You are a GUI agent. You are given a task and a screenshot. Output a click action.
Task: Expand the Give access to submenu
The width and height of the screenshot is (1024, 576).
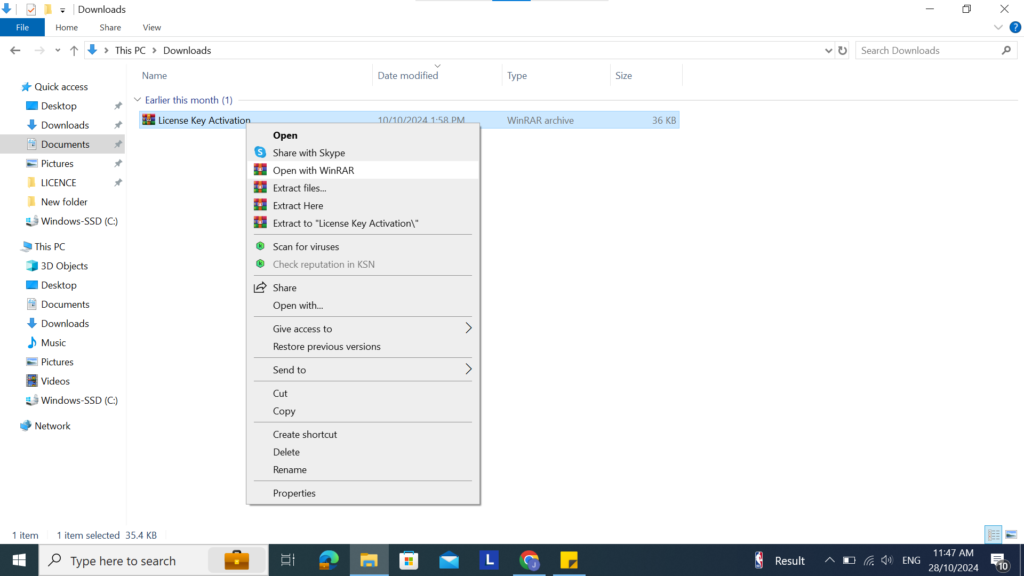point(363,329)
